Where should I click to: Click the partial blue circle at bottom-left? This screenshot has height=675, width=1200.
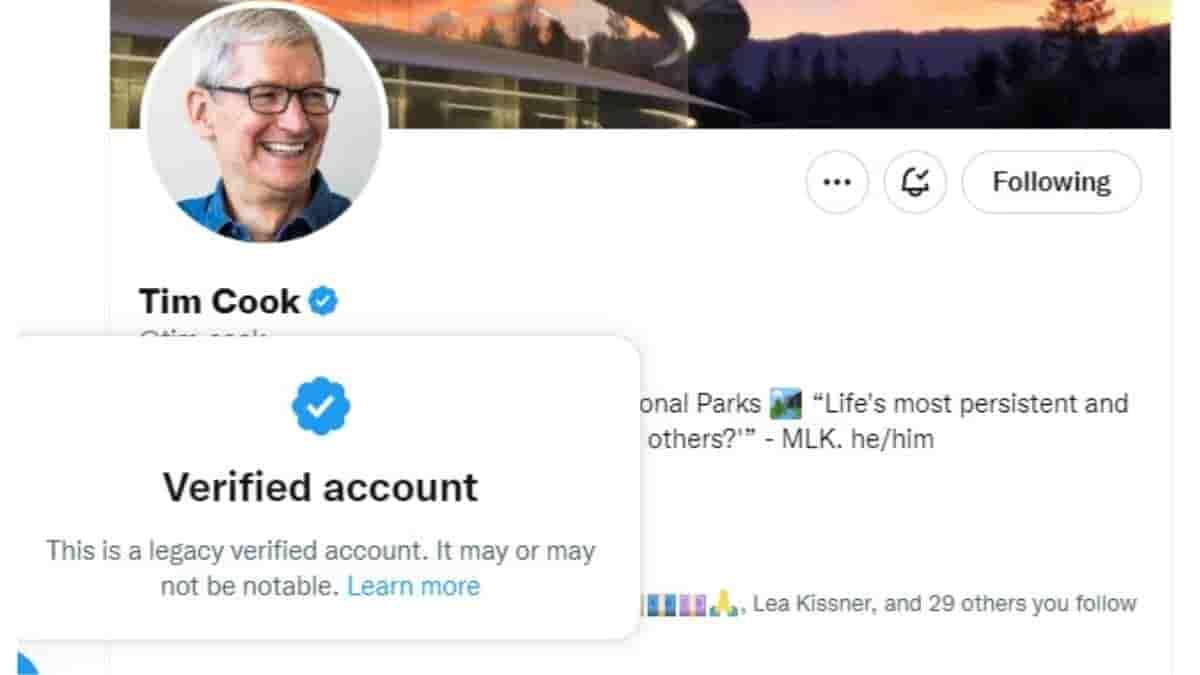pyautogui.click(x=26, y=662)
